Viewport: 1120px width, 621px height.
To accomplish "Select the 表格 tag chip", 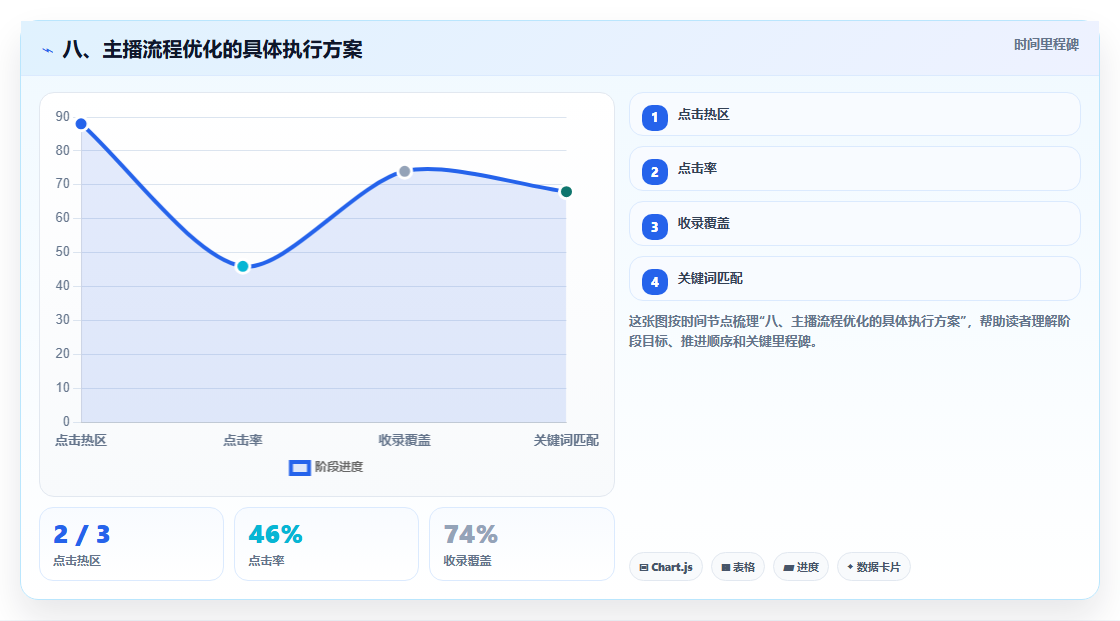I will pyautogui.click(x=738, y=567).
